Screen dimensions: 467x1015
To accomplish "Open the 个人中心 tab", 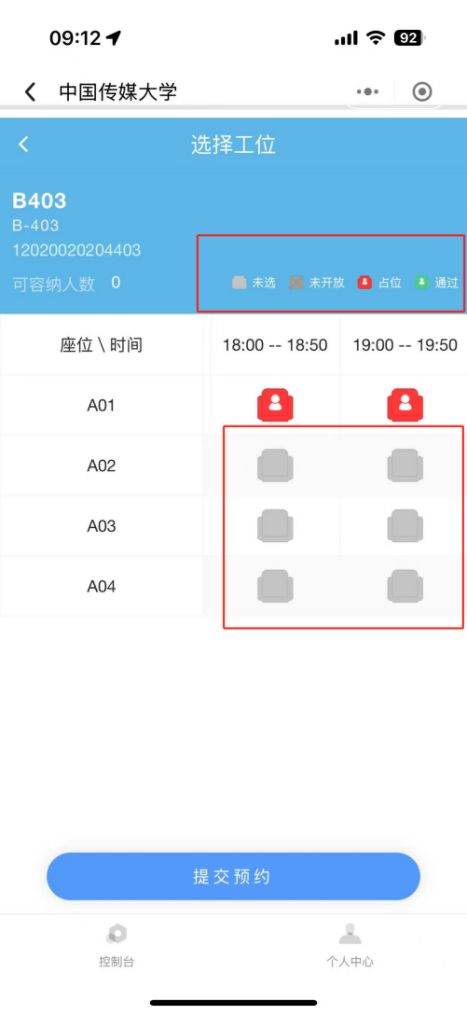I will point(350,945).
